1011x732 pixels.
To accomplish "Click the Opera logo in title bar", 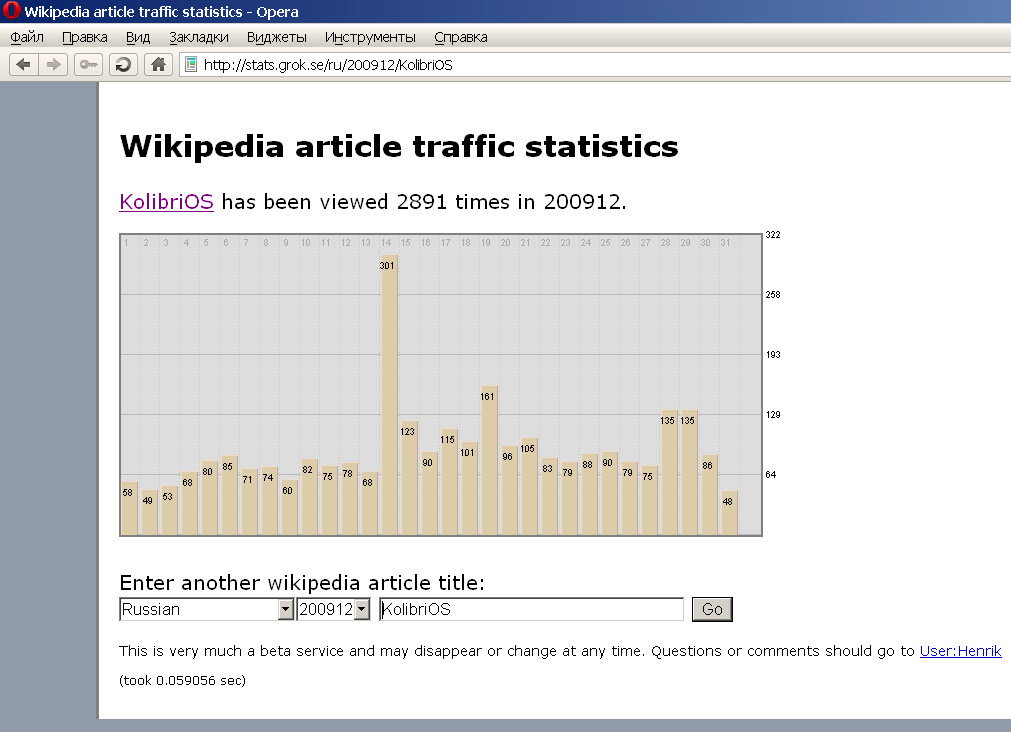I will [11, 12].
